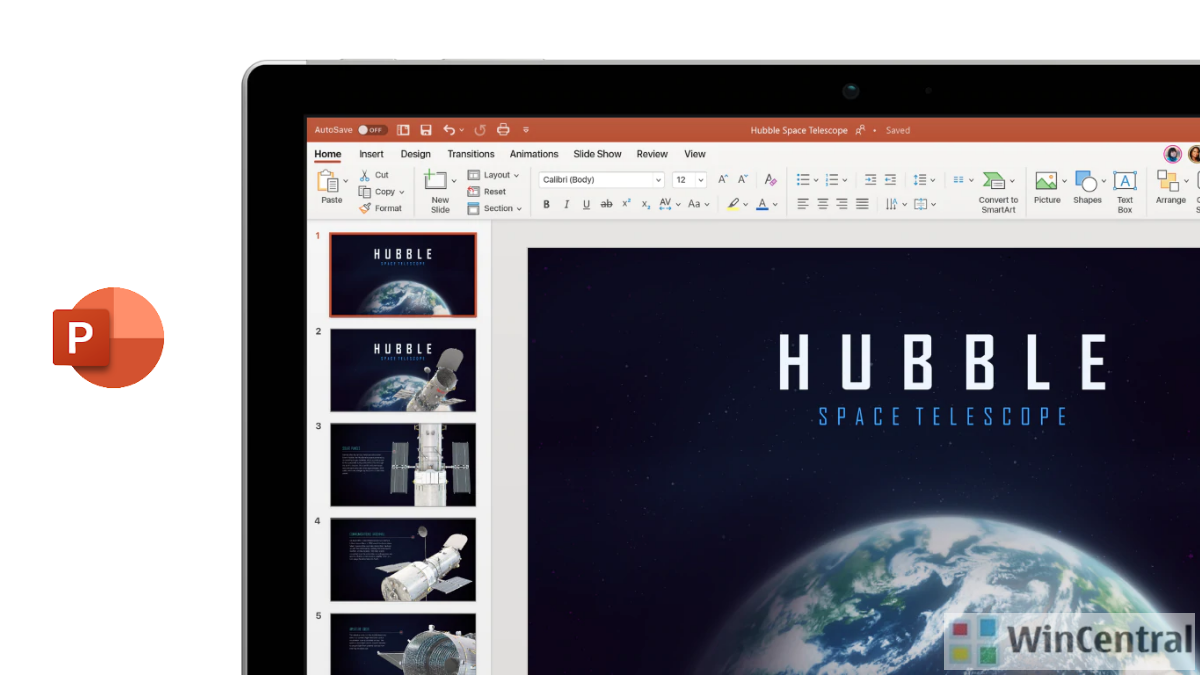Click the numbered list icon
Screen dimensions: 1200x675
point(832,180)
